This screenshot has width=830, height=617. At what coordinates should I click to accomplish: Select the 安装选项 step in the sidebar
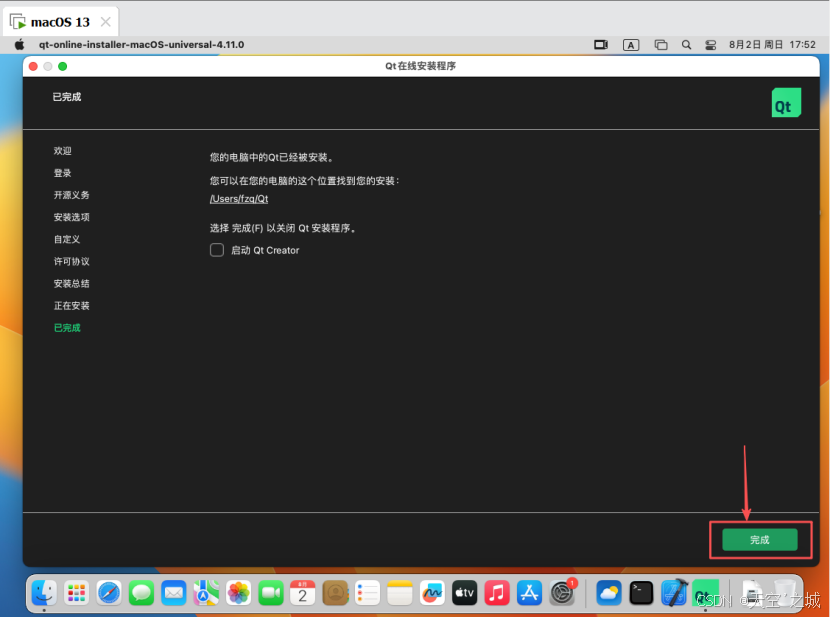(71, 217)
